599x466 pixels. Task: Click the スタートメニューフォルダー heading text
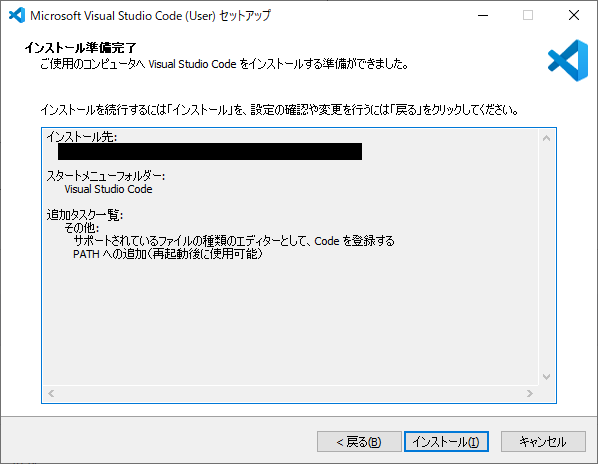(x=105, y=176)
